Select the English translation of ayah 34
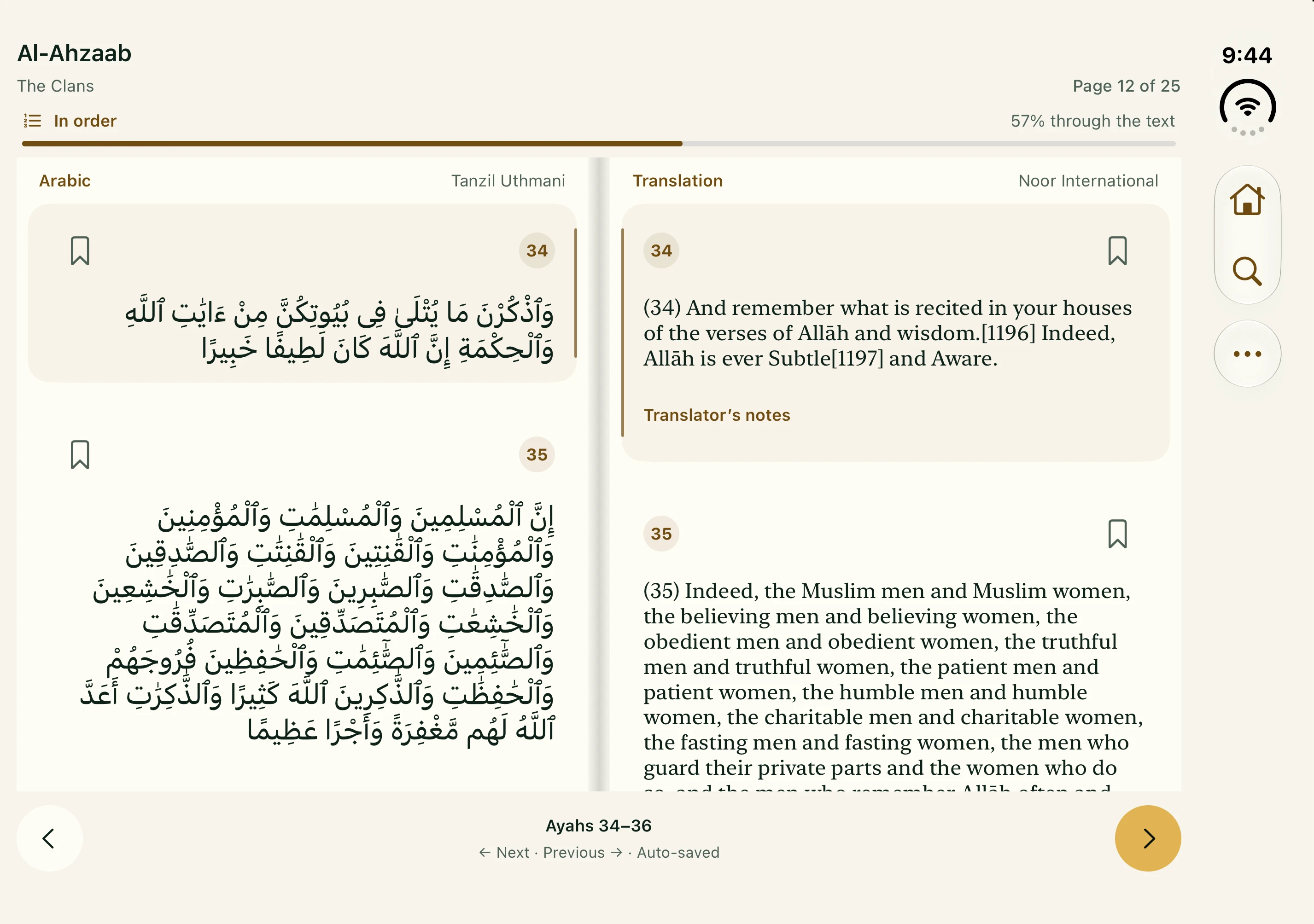The height and width of the screenshot is (924, 1314). tap(887, 333)
